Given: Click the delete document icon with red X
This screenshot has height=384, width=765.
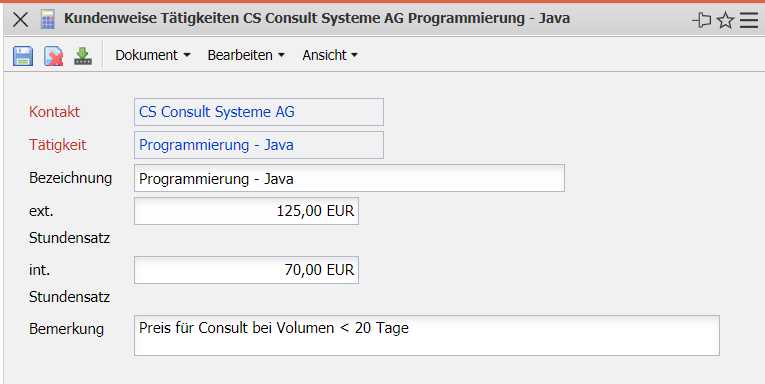Looking at the screenshot, I should click(x=54, y=56).
